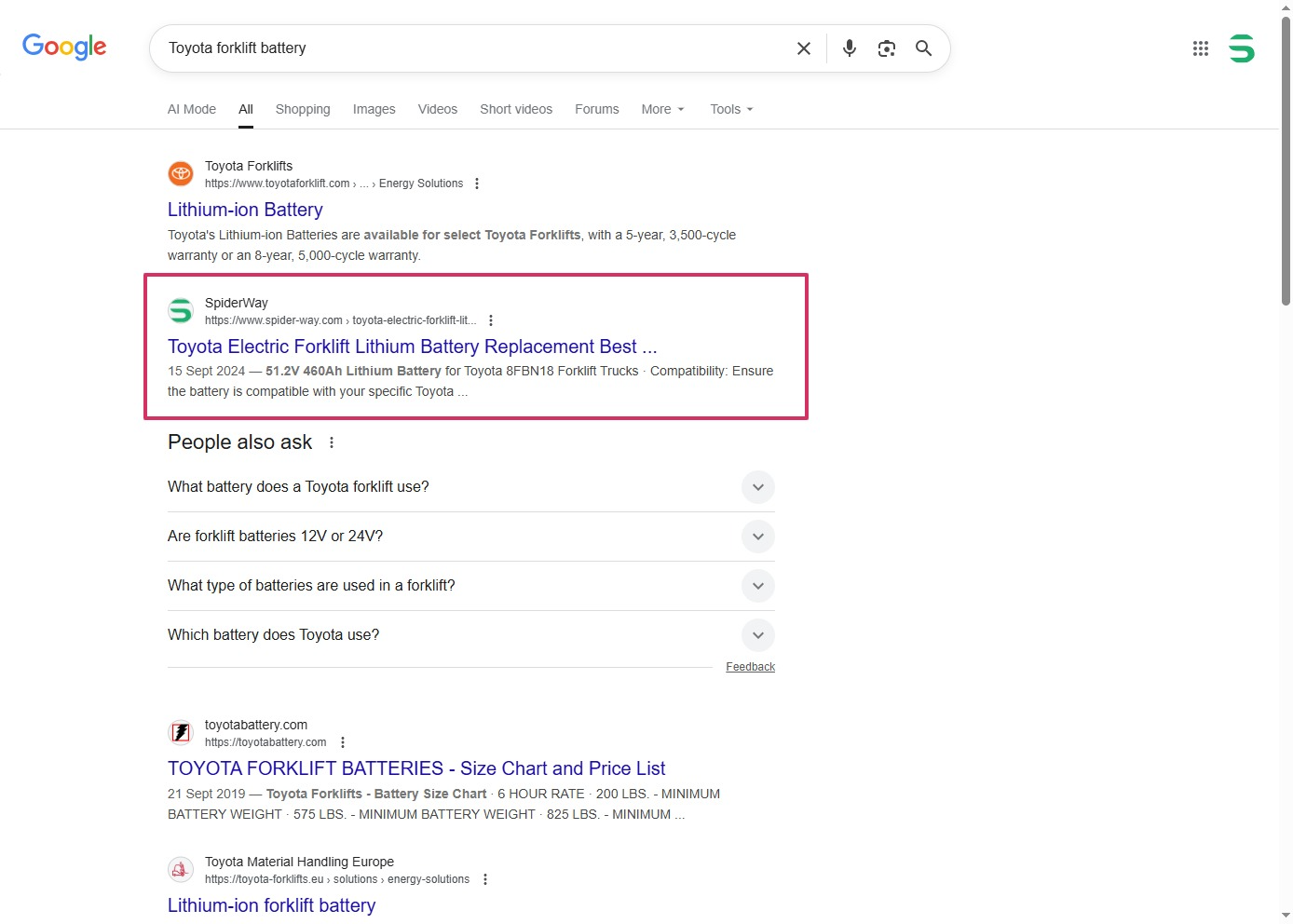The height and width of the screenshot is (924, 1293).
Task: Click into the search input field
Action: point(466,48)
